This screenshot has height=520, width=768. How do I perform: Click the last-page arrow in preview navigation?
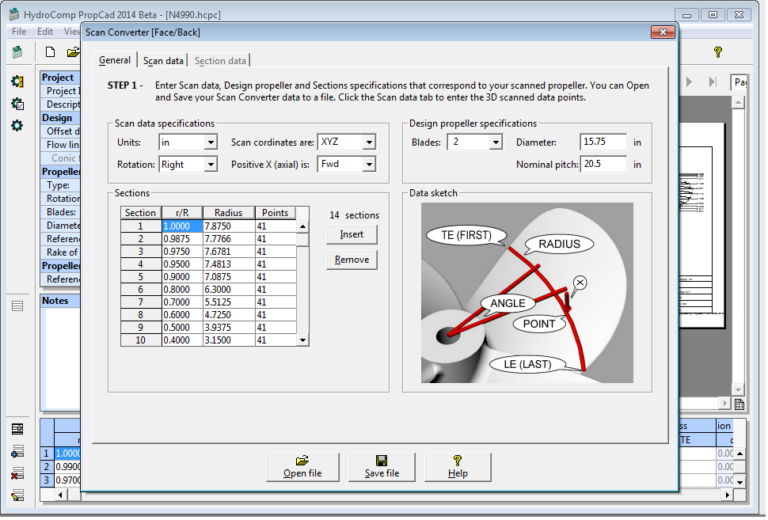pos(713,82)
